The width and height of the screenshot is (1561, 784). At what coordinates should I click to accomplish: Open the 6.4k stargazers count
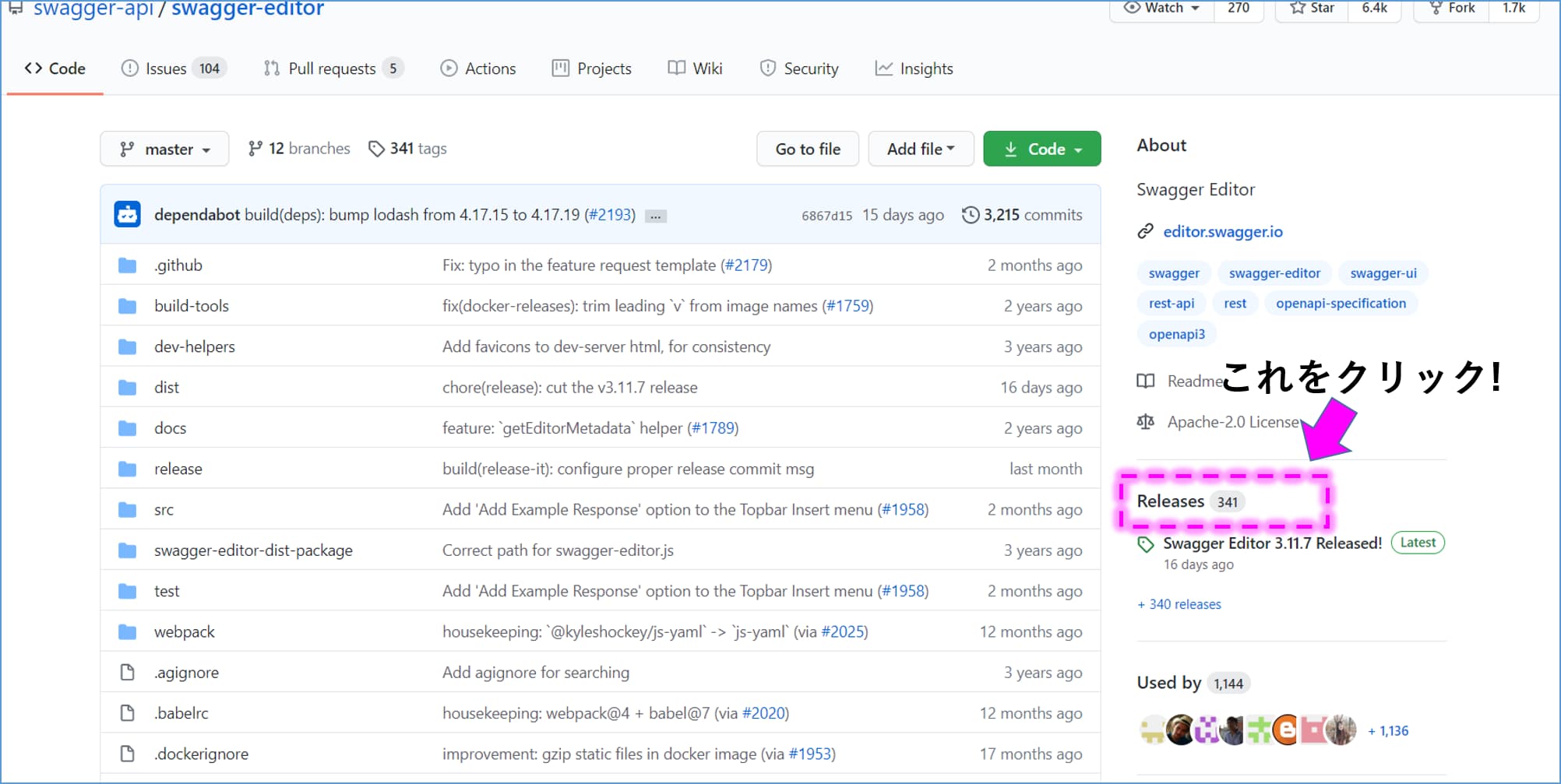[x=1374, y=9]
